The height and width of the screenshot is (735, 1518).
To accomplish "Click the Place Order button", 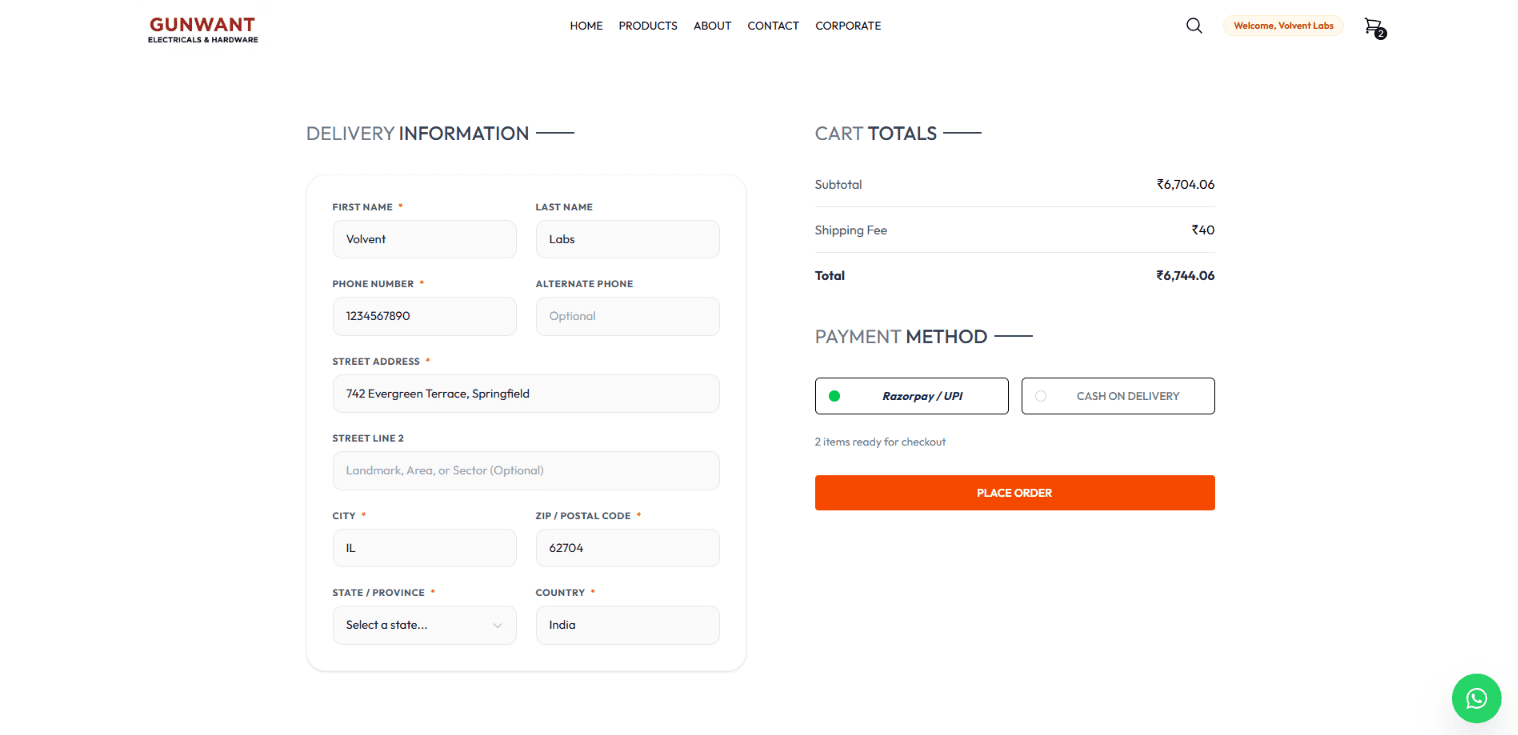I will coord(1015,493).
